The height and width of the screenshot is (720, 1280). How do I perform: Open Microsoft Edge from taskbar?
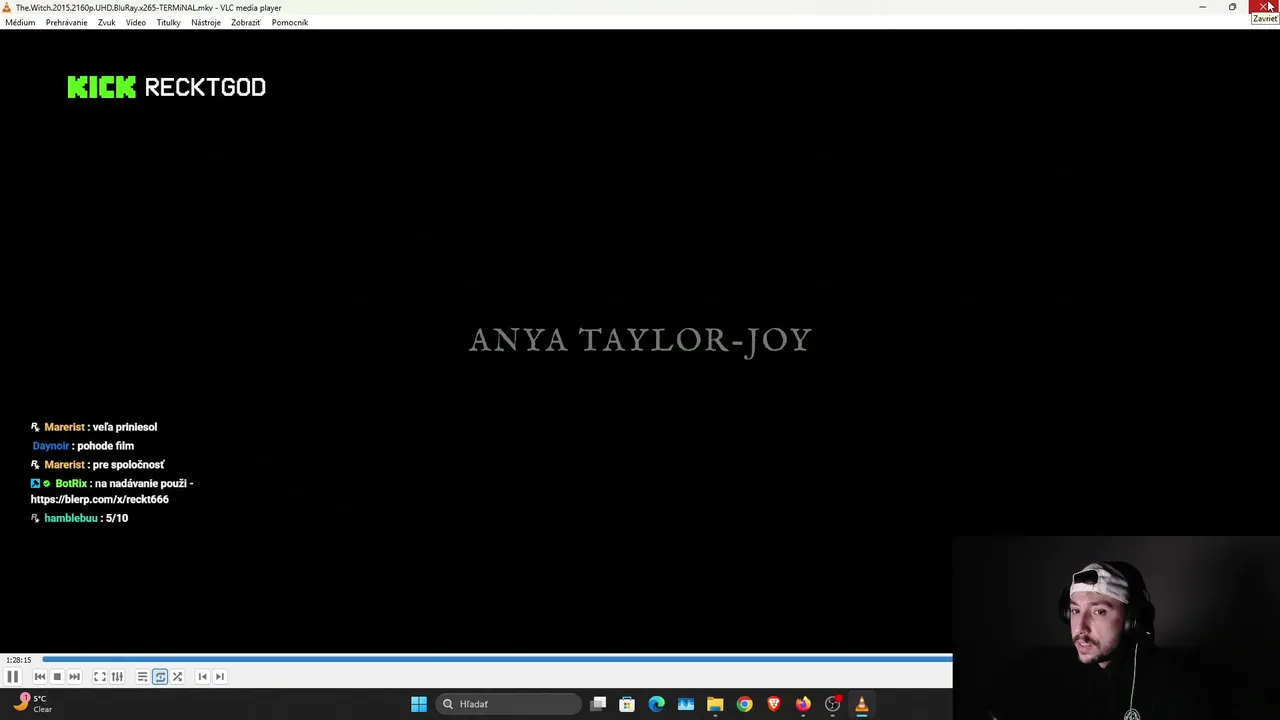(x=656, y=704)
